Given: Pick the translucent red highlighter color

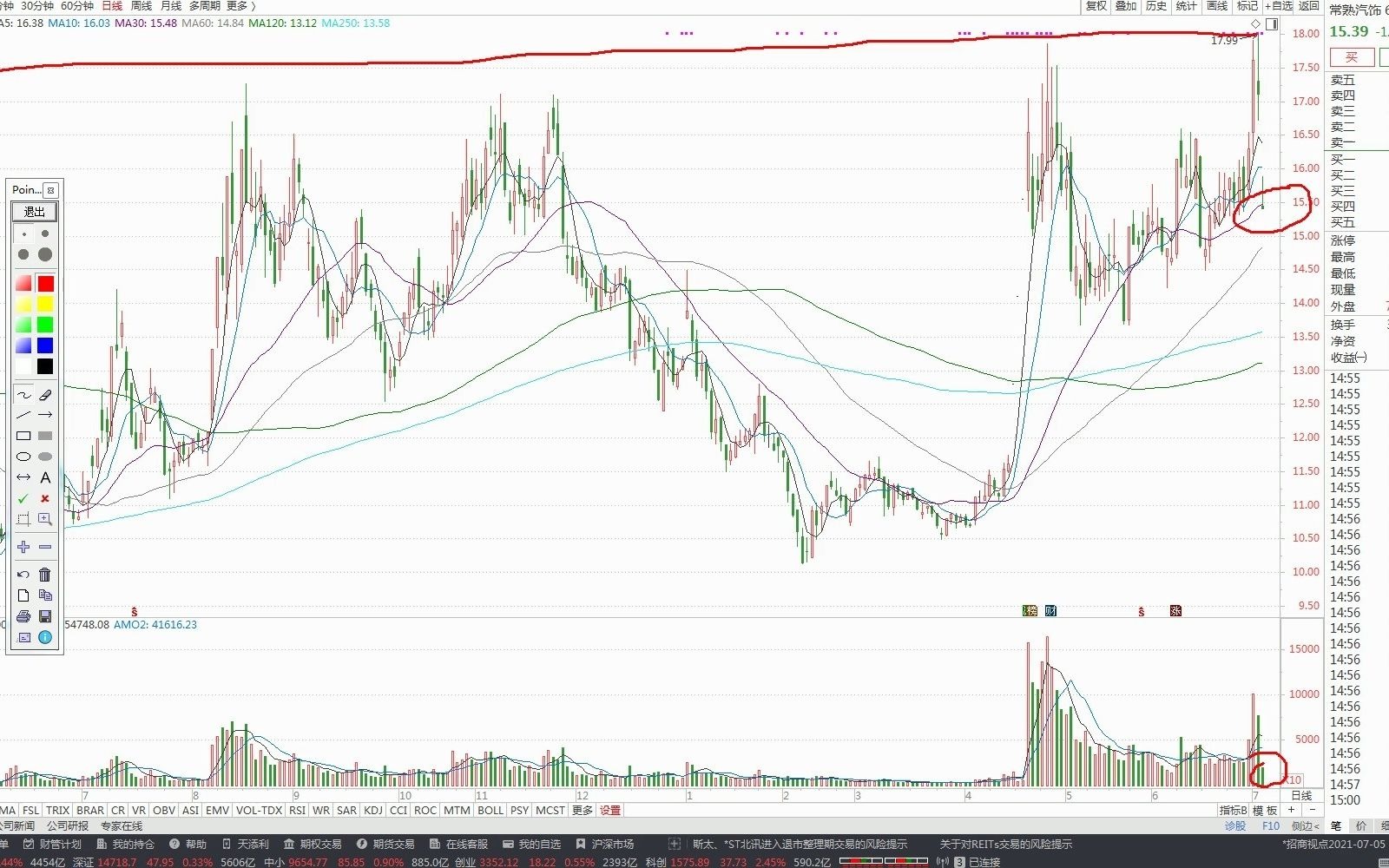Looking at the screenshot, I should point(23,283).
